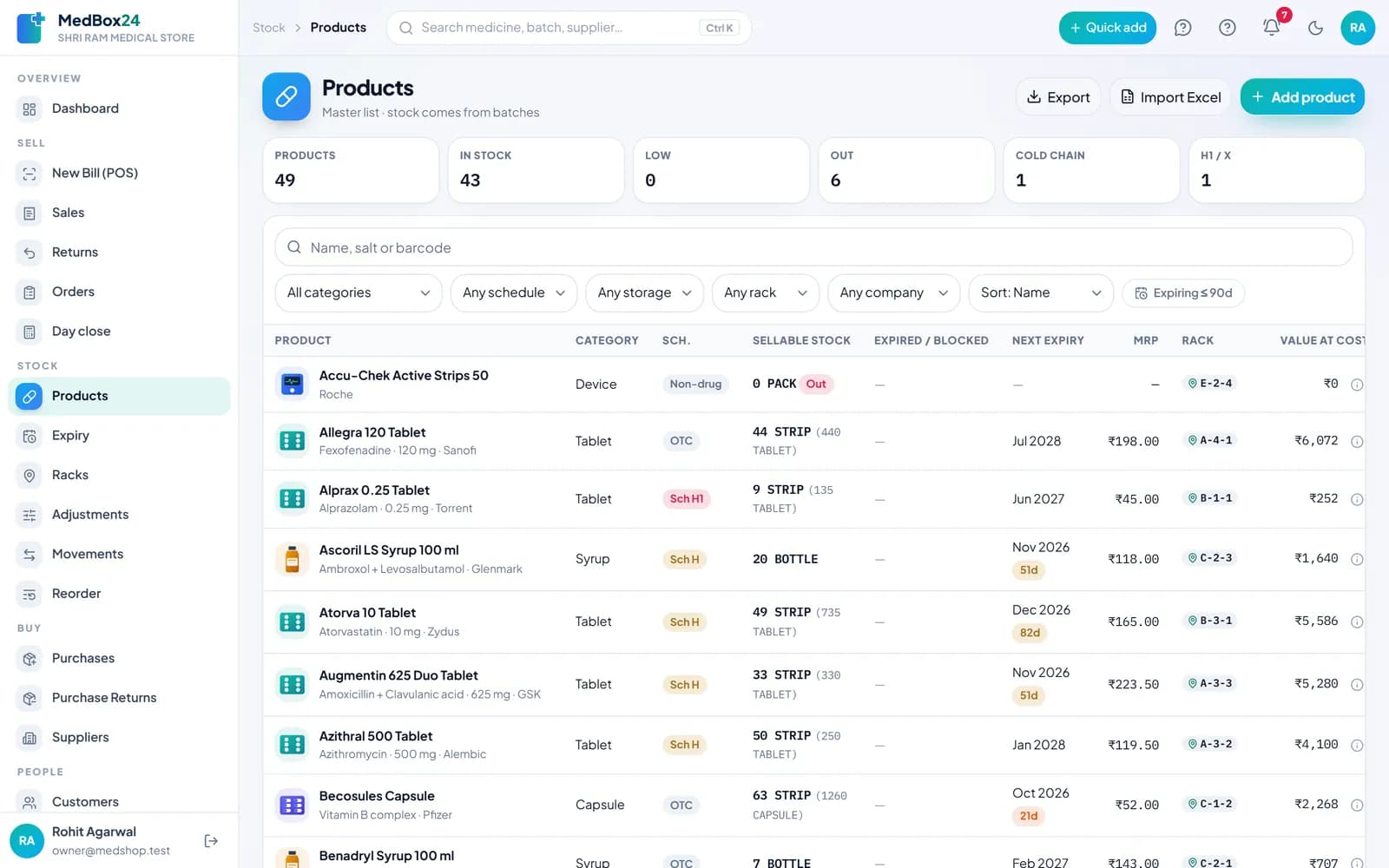Open New Bill (POS) in sidebar

click(x=119, y=173)
